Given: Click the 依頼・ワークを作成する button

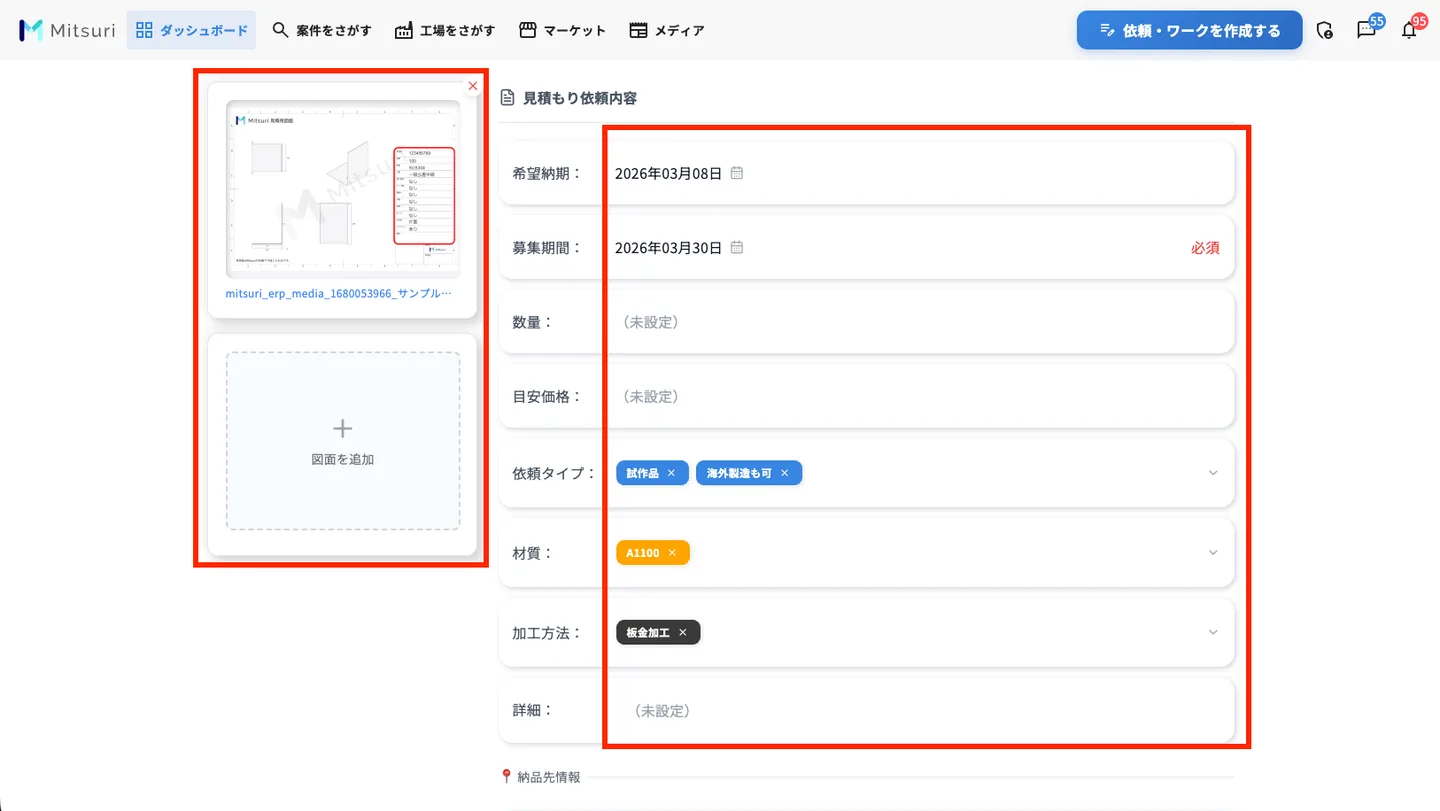Looking at the screenshot, I should coord(1190,30).
